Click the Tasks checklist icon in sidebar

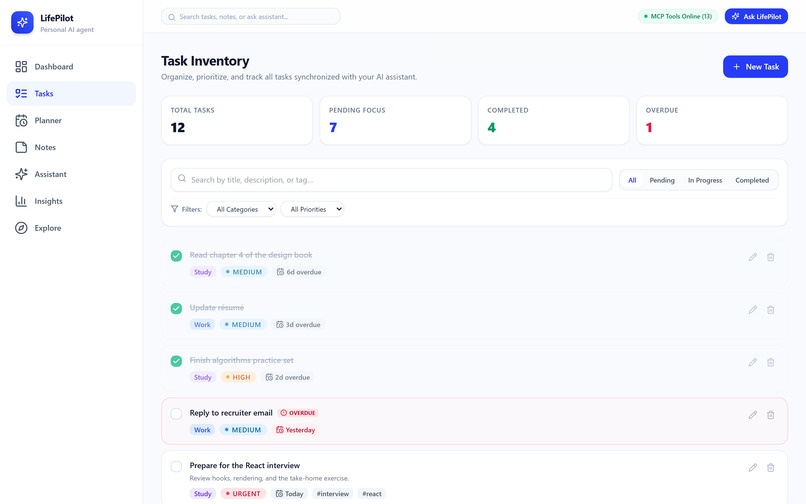click(21, 93)
